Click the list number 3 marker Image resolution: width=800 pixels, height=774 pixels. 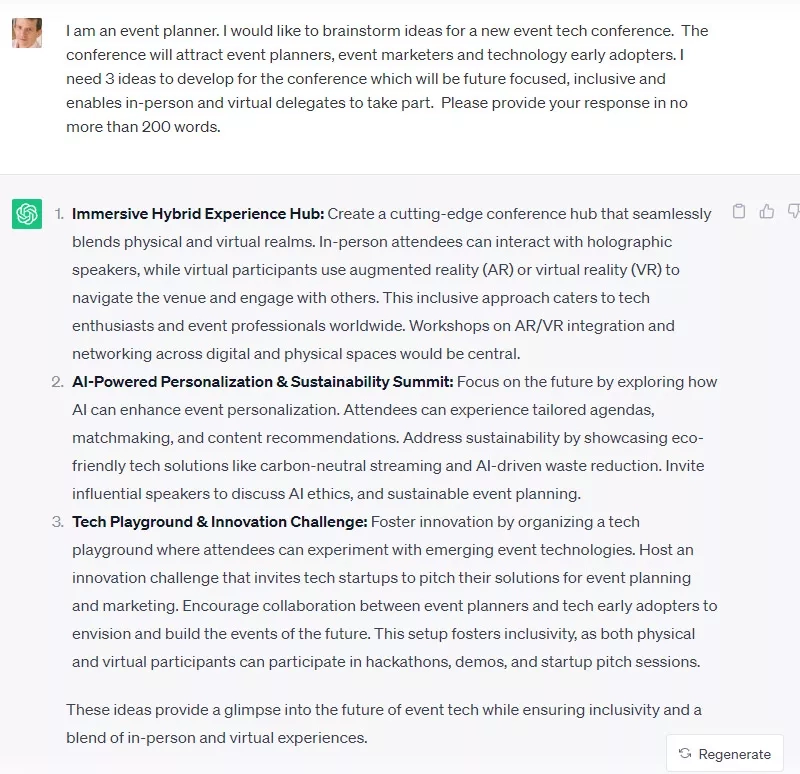pos(58,522)
